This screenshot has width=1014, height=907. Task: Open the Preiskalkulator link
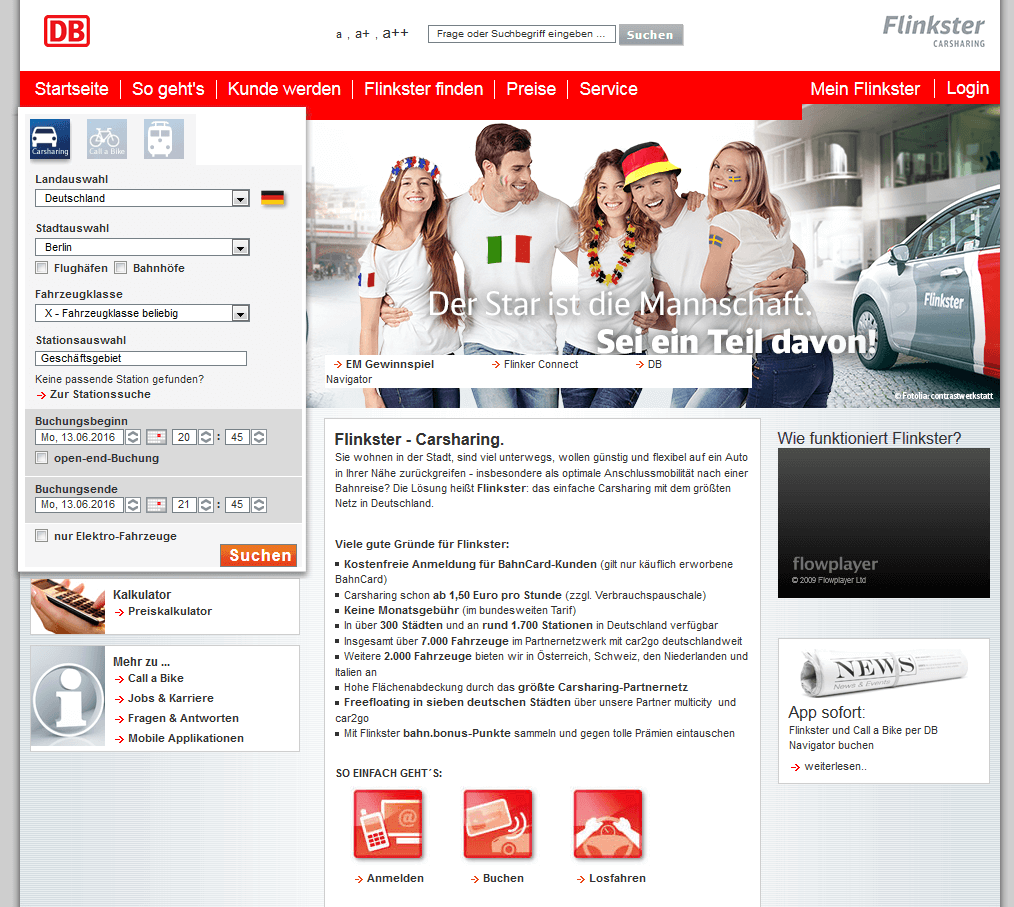pyautogui.click(x=170, y=612)
